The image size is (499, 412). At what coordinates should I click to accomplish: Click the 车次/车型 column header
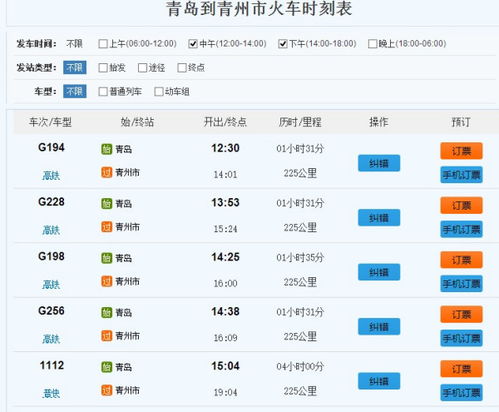[50, 122]
